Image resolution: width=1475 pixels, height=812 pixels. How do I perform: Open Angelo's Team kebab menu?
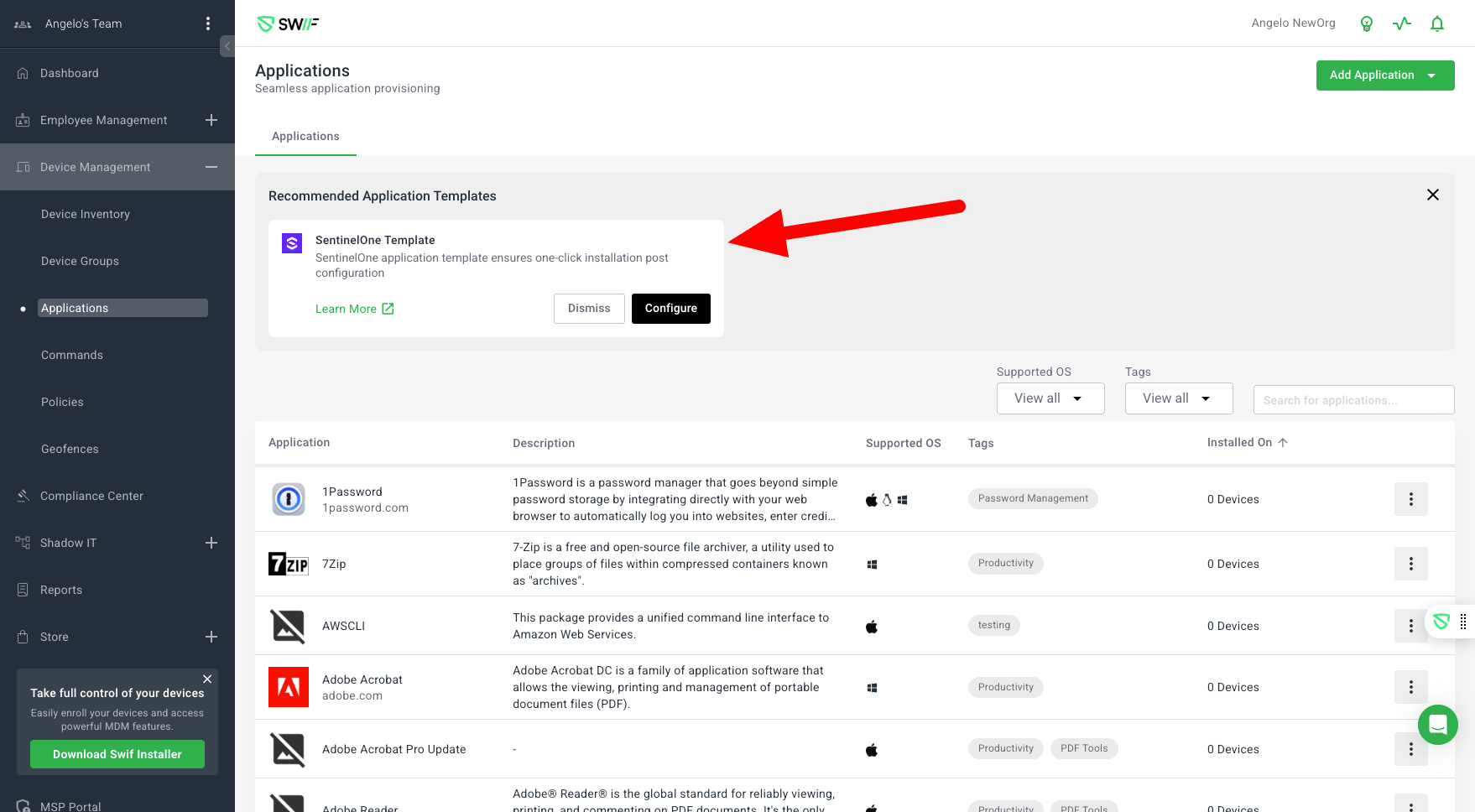click(x=208, y=23)
